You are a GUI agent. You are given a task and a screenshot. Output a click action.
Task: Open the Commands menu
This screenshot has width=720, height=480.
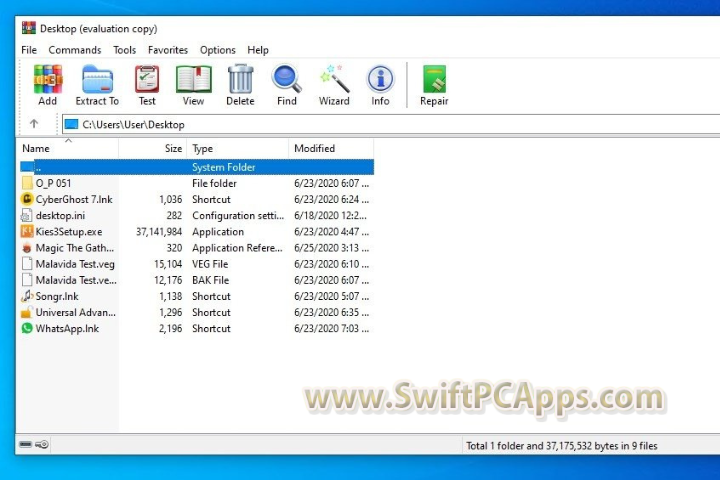click(x=75, y=50)
